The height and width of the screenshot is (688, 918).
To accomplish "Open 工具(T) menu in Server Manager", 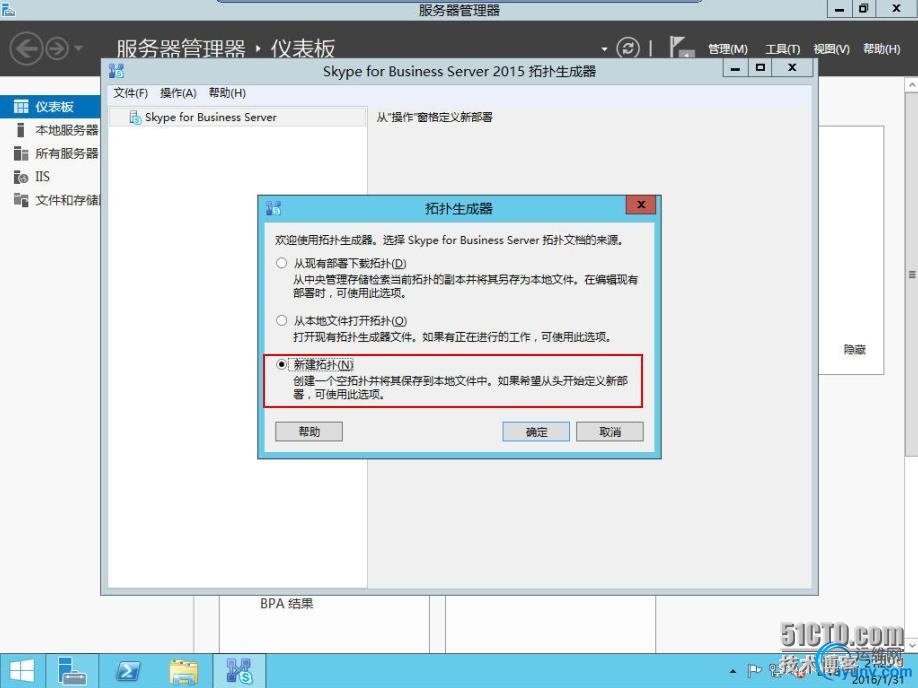I will pyautogui.click(x=782, y=49).
